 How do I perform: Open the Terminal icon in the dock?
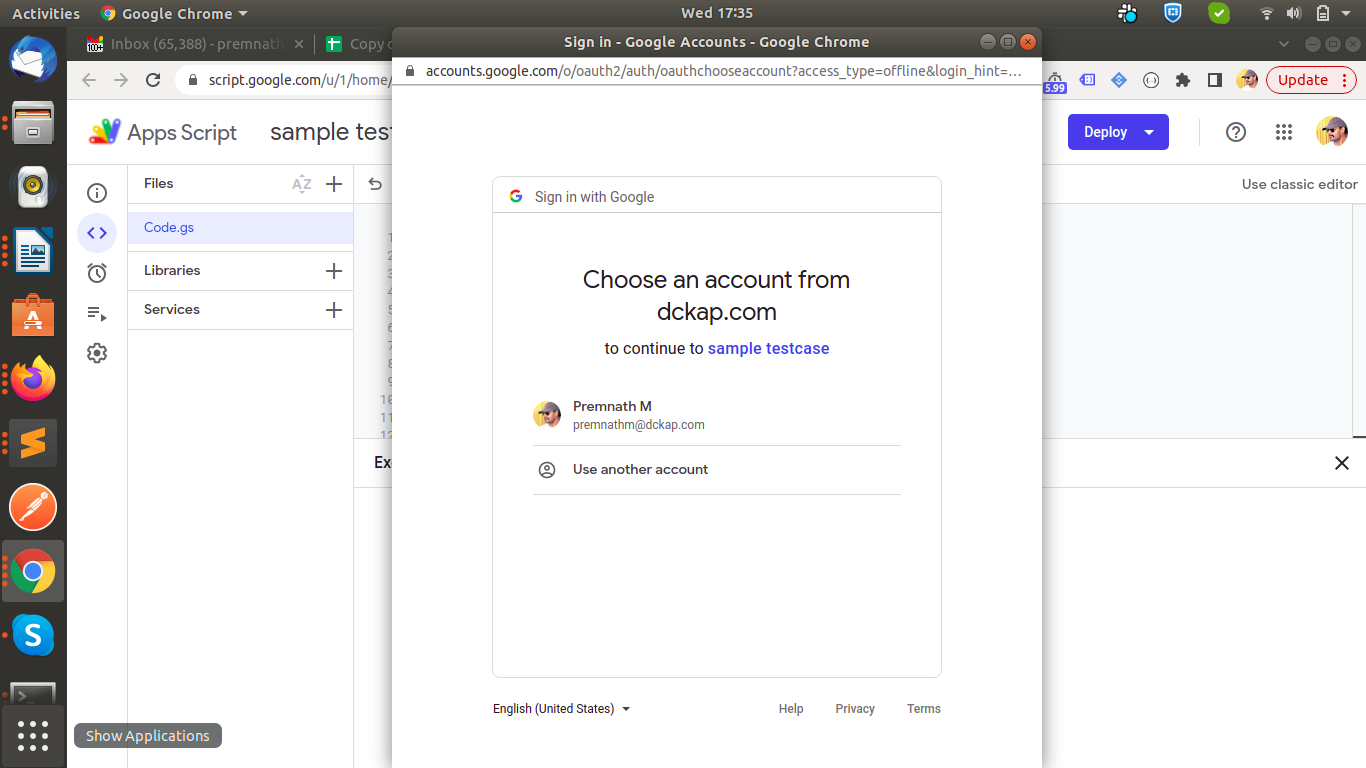[33, 692]
